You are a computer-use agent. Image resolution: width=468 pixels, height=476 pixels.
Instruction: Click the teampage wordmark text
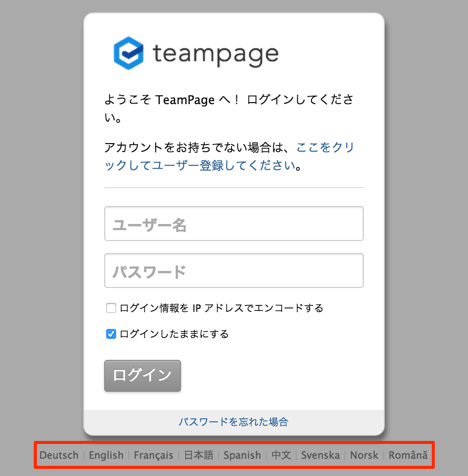[216, 55]
